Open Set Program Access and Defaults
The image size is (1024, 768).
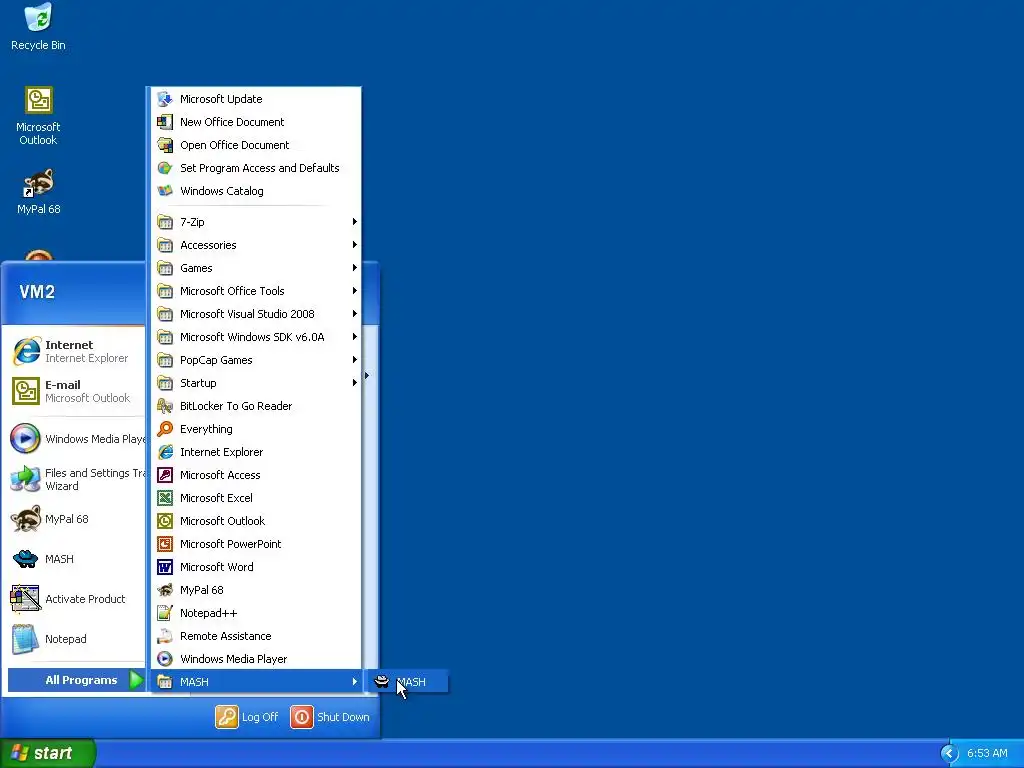pyautogui.click(x=256, y=168)
